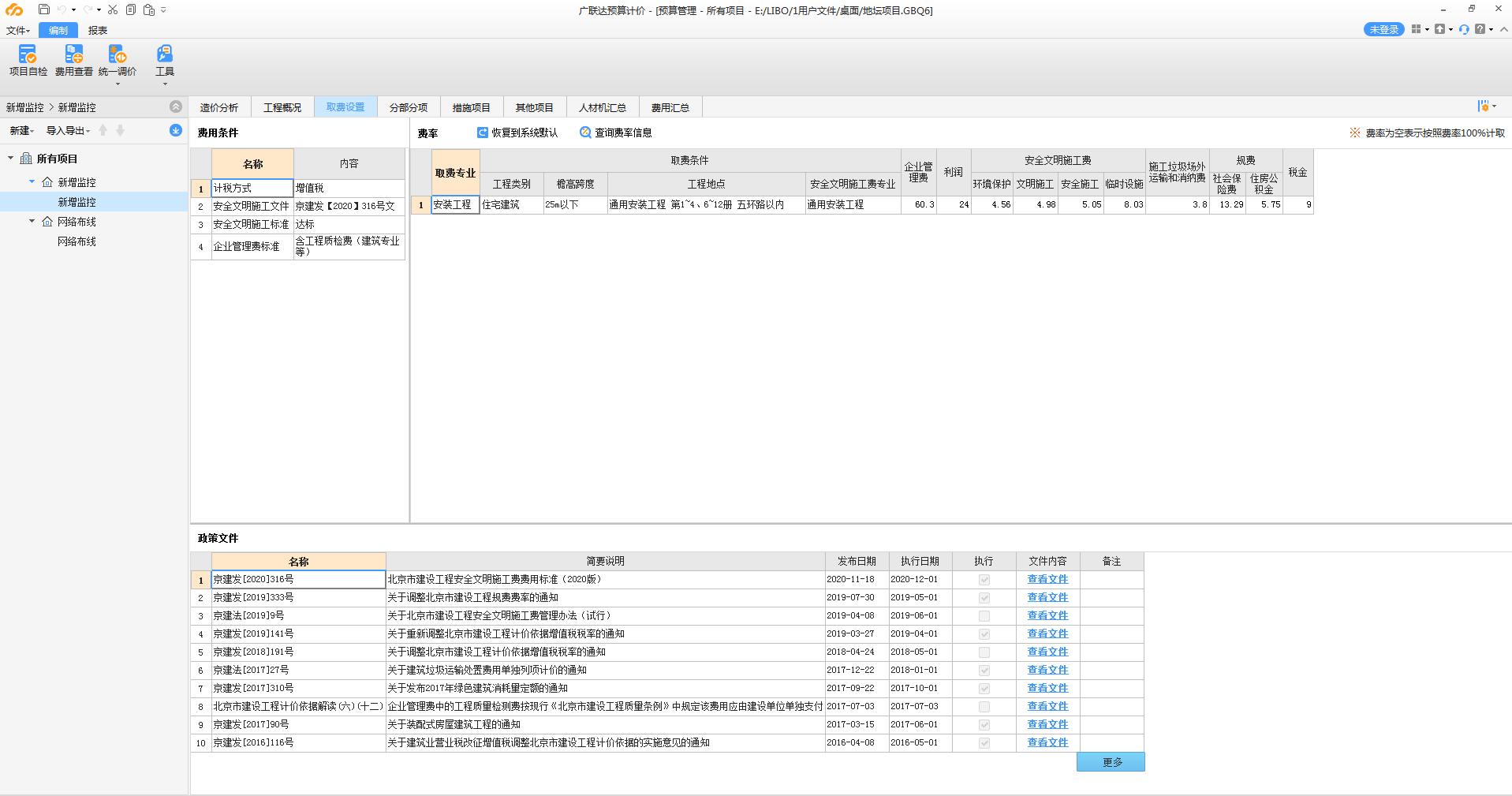Open the 导入导出 dropdown

[68, 130]
